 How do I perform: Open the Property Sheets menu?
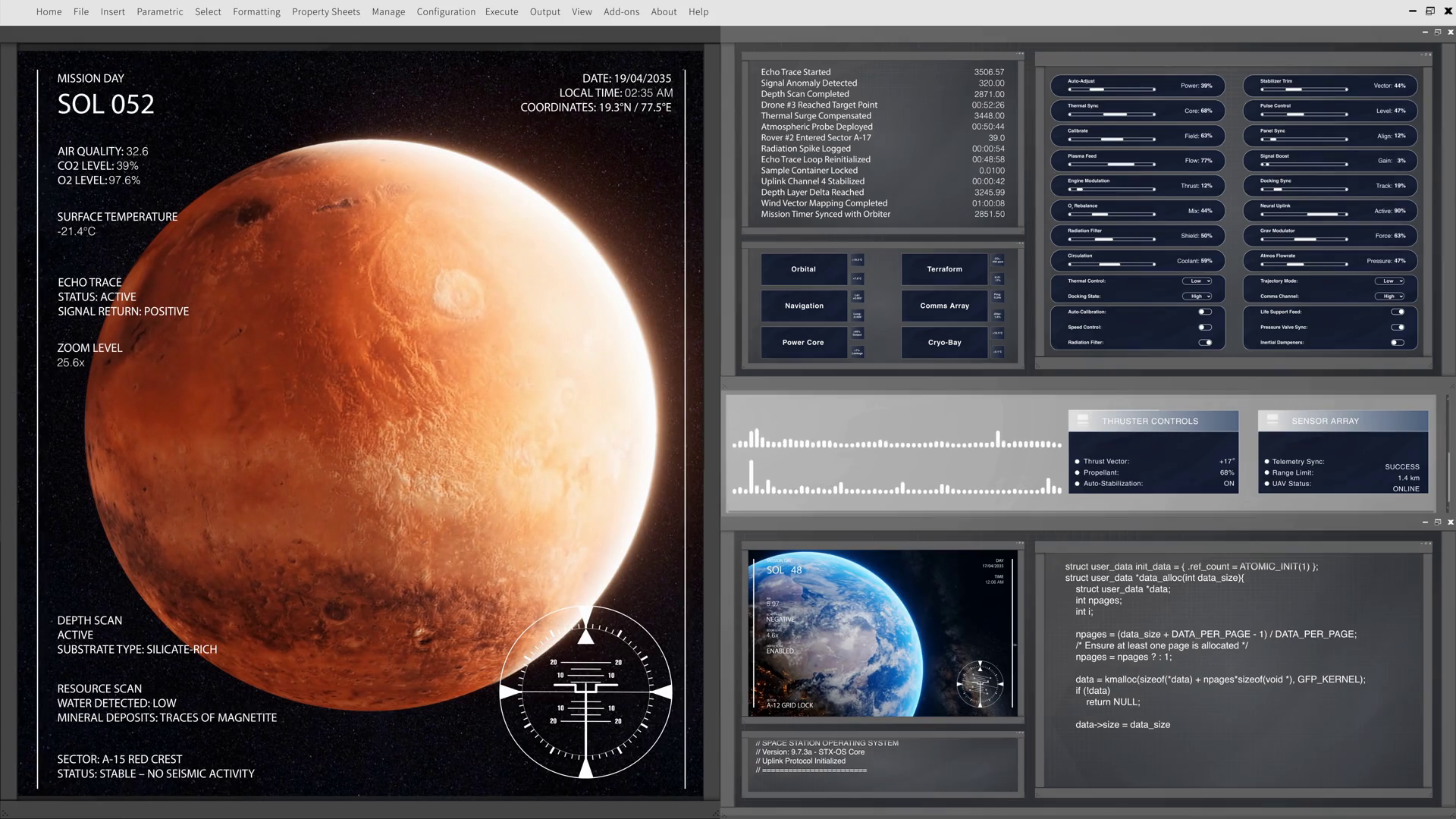pyautogui.click(x=325, y=11)
